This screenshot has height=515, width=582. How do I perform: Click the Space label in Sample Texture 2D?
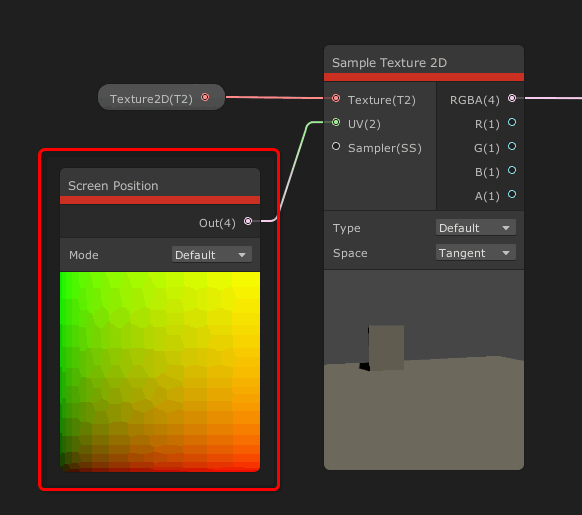coord(350,253)
